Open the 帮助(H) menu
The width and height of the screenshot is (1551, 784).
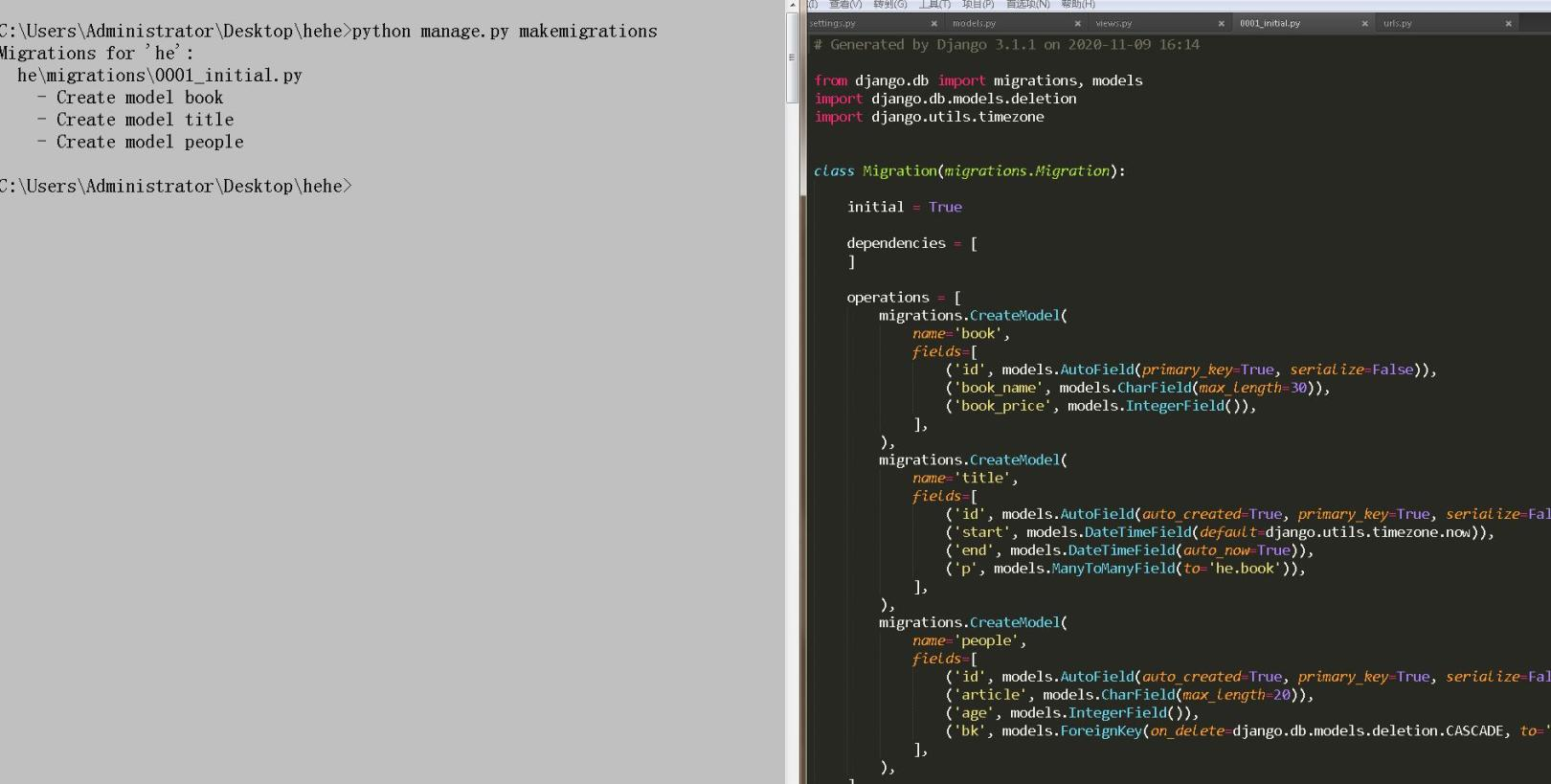pyautogui.click(x=1078, y=5)
